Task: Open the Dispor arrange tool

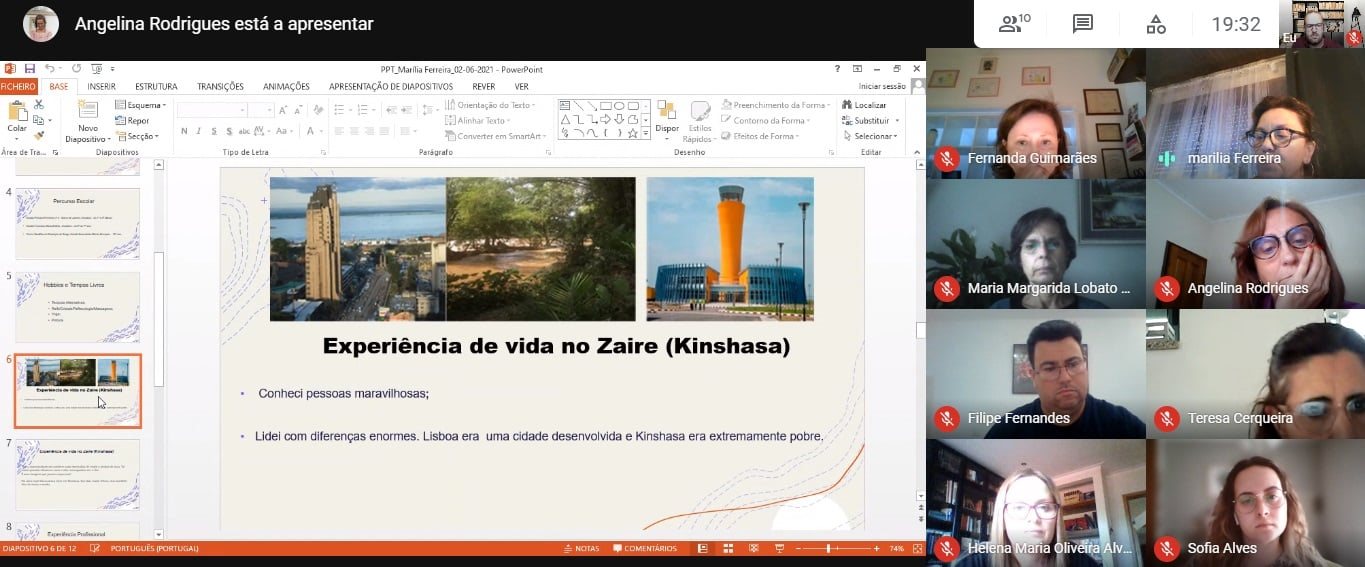Action: pyautogui.click(x=667, y=117)
